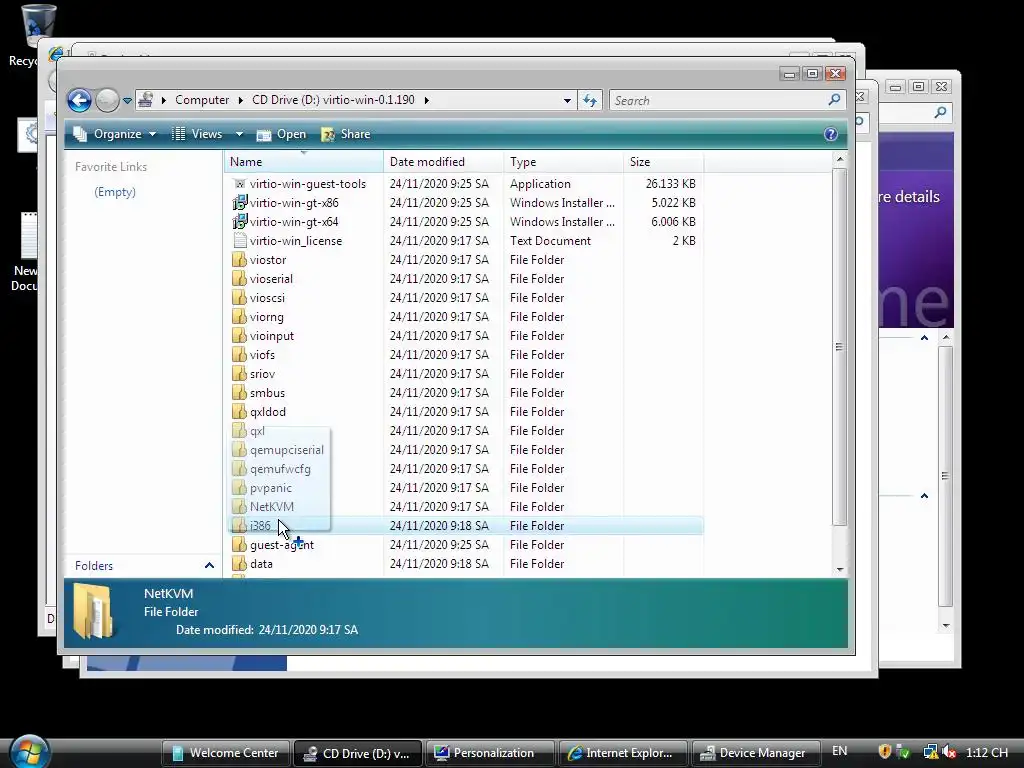Click the Open toolbar button
Screen dimensions: 1024x768
point(281,134)
